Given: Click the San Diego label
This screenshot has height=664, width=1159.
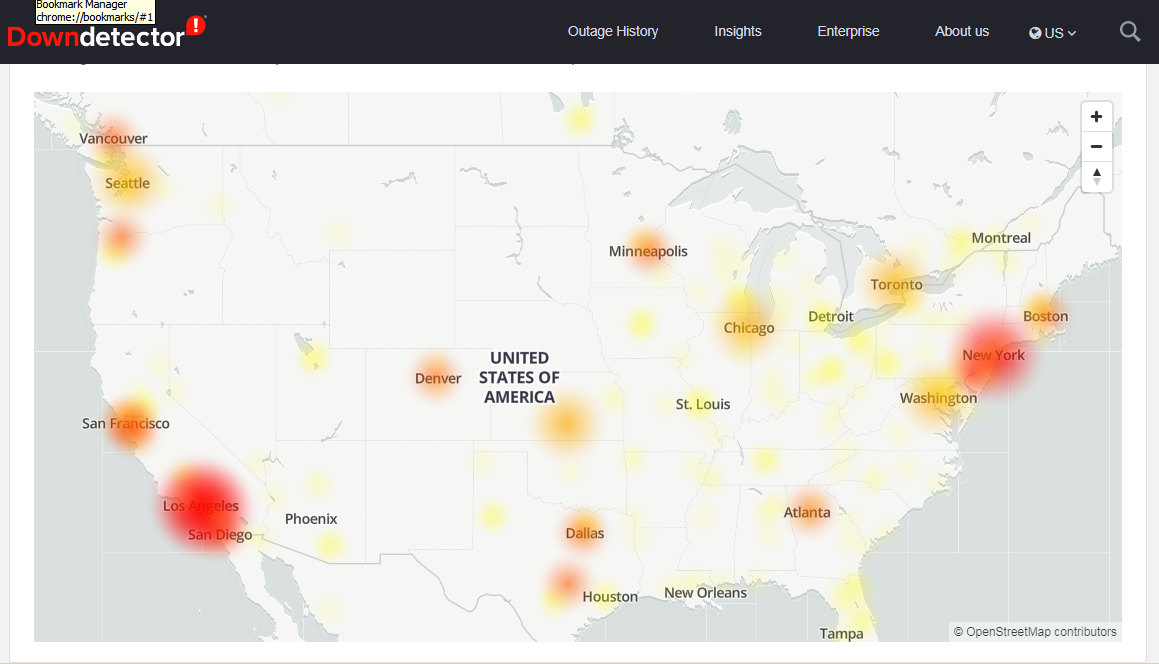Looking at the screenshot, I should click(220, 535).
